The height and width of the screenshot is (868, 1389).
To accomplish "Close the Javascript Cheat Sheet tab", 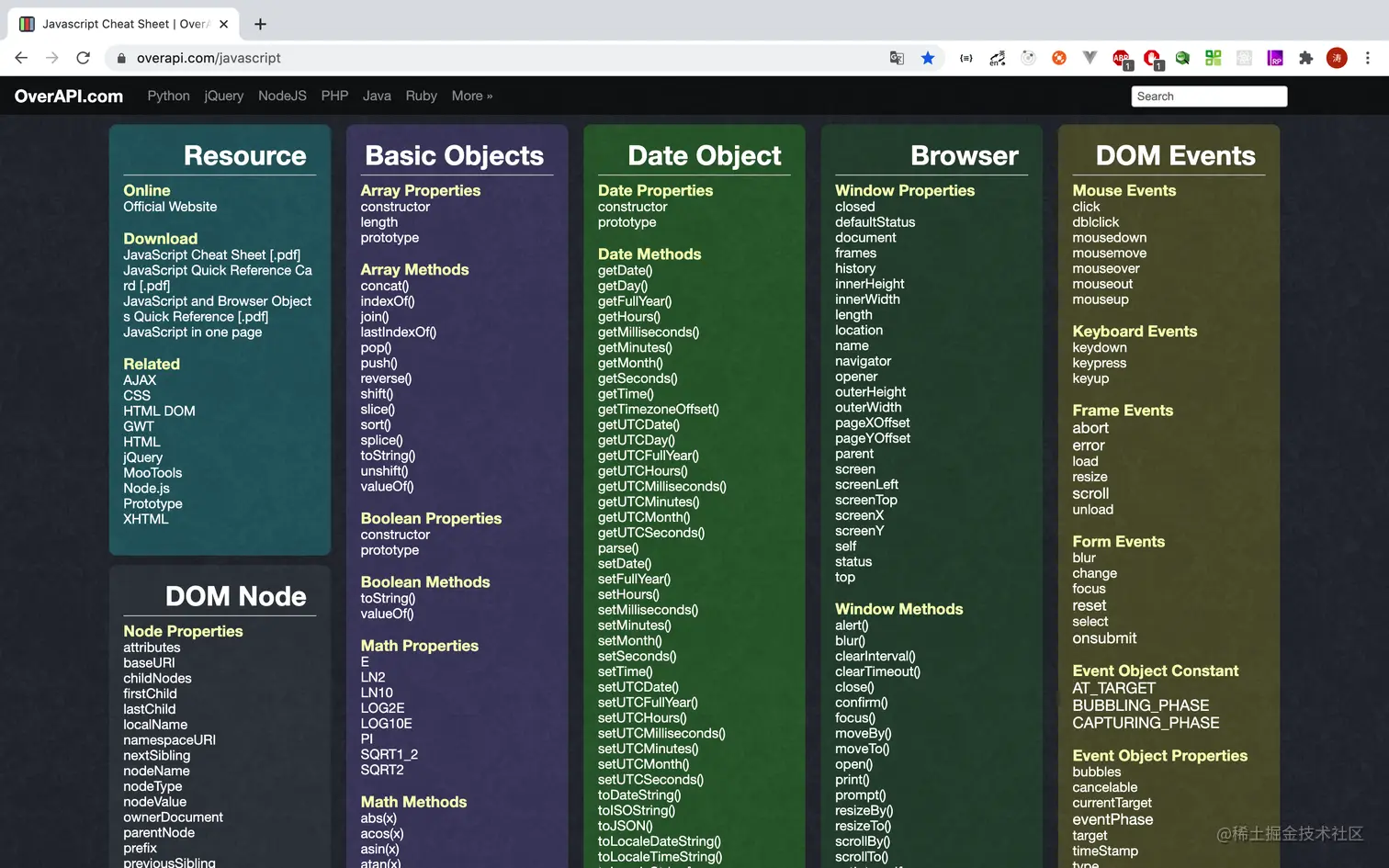I will 224,24.
